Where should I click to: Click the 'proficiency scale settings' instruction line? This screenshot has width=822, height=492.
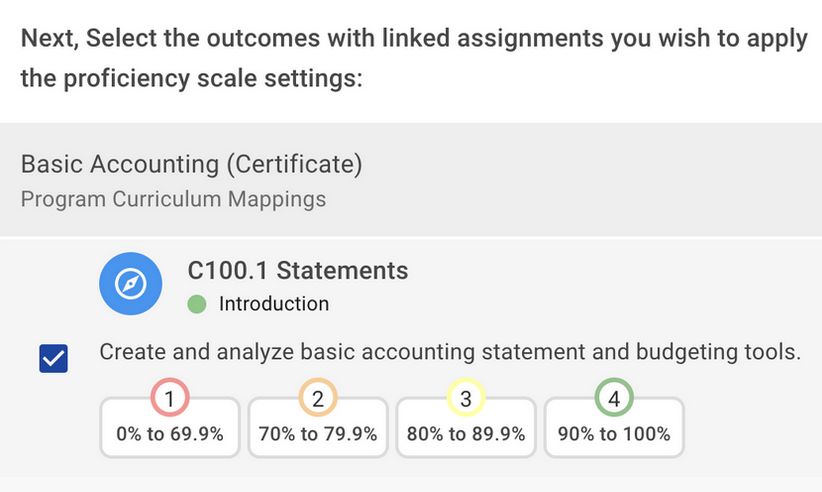190,78
